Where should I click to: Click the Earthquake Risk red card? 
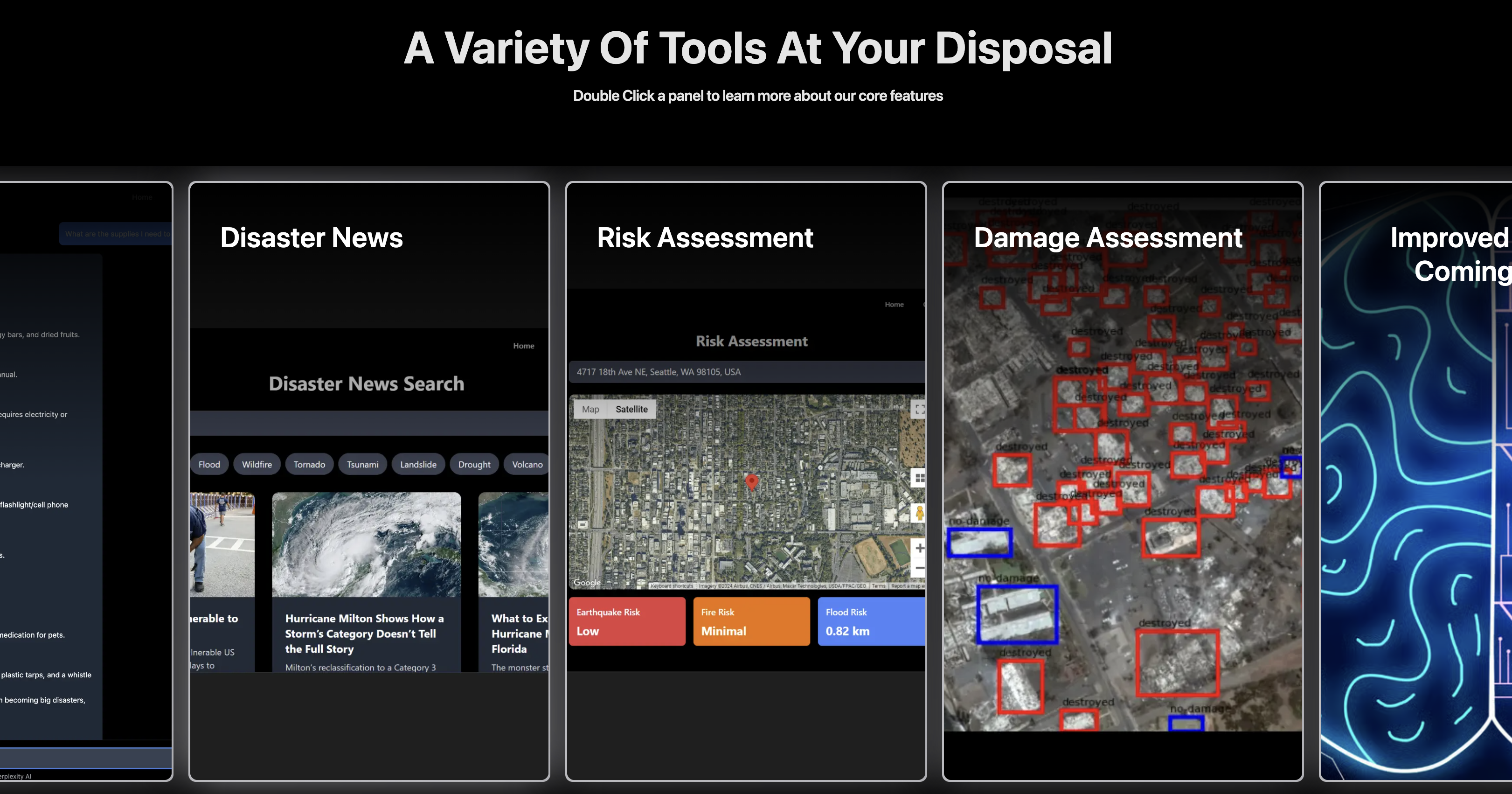point(627,621)
